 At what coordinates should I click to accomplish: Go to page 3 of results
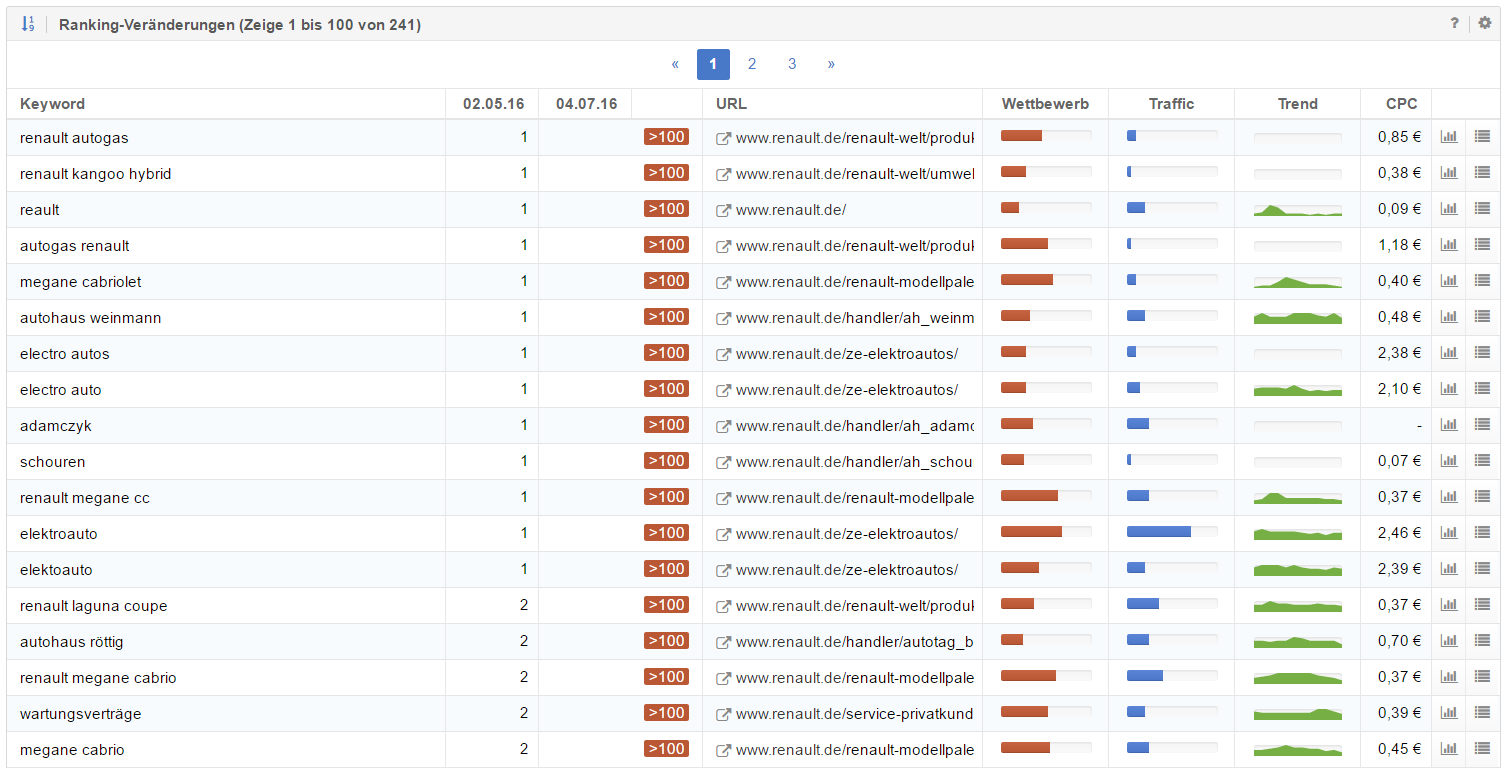coord(792,64)
